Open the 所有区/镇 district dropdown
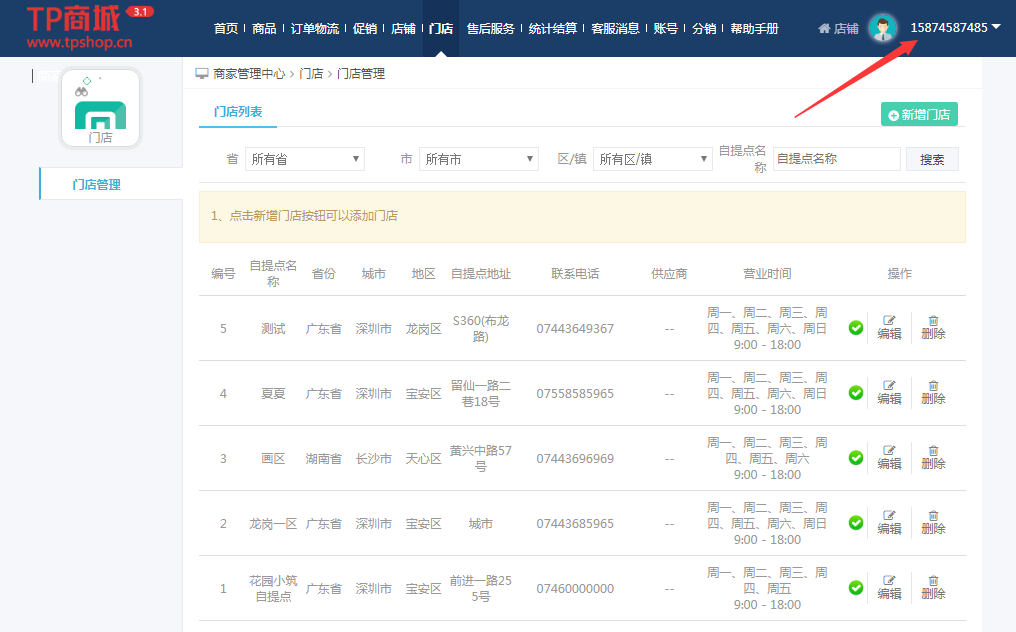Image resolution: width=1016 pixels, height=632 pixels. (x=652, y=159)
